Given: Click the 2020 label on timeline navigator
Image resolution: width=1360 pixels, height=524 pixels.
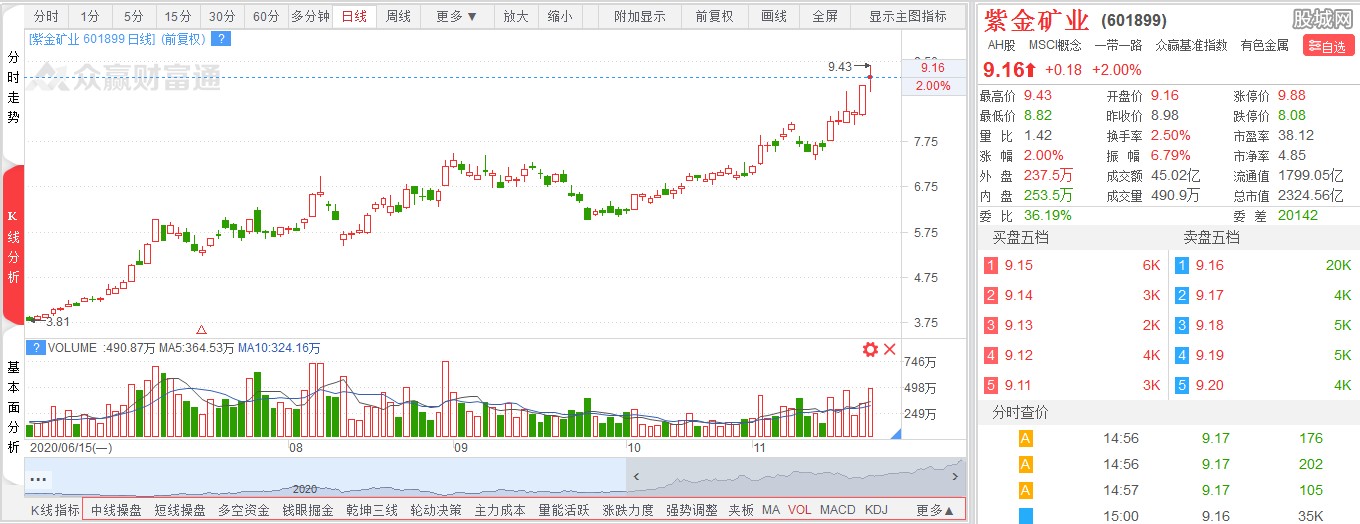Looking at the screenshot, I should (305, 489).
